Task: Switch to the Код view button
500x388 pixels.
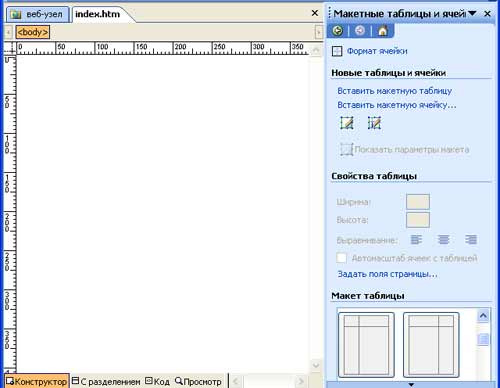Action: (x=157, y=381)
